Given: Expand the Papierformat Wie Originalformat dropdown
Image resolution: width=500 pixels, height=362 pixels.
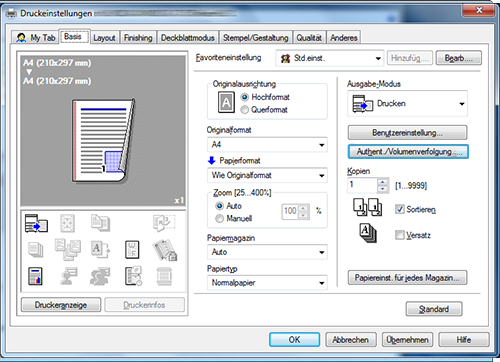Looking at the screenshot, I should [267, 175].
